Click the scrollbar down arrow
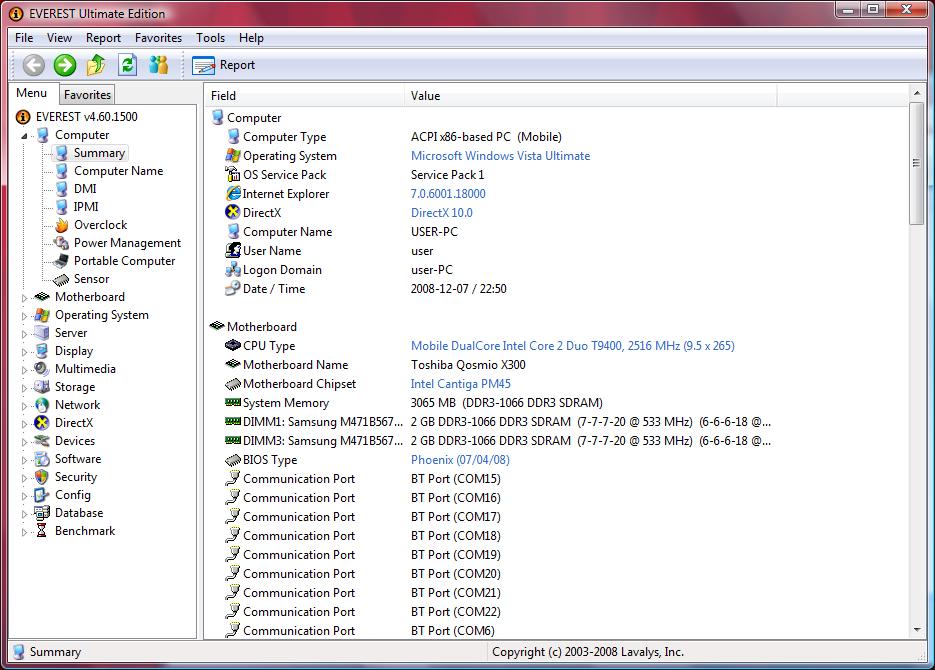The height and width of the screenshot is (670, 935). point(916,630)
